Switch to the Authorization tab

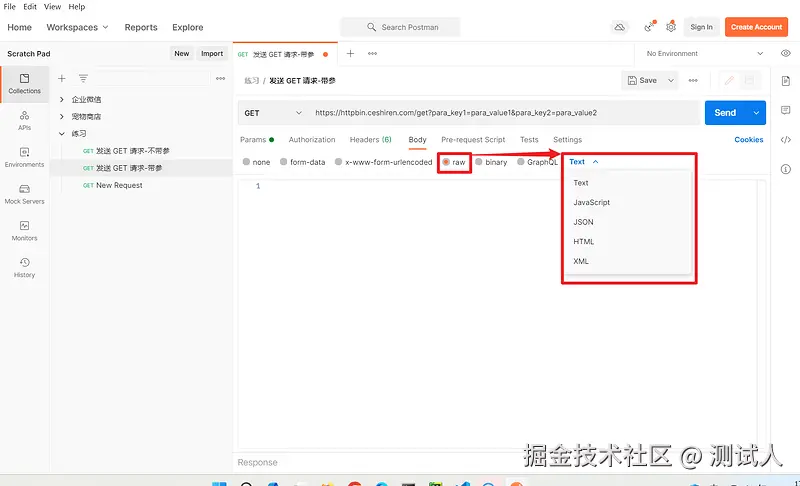312,139
